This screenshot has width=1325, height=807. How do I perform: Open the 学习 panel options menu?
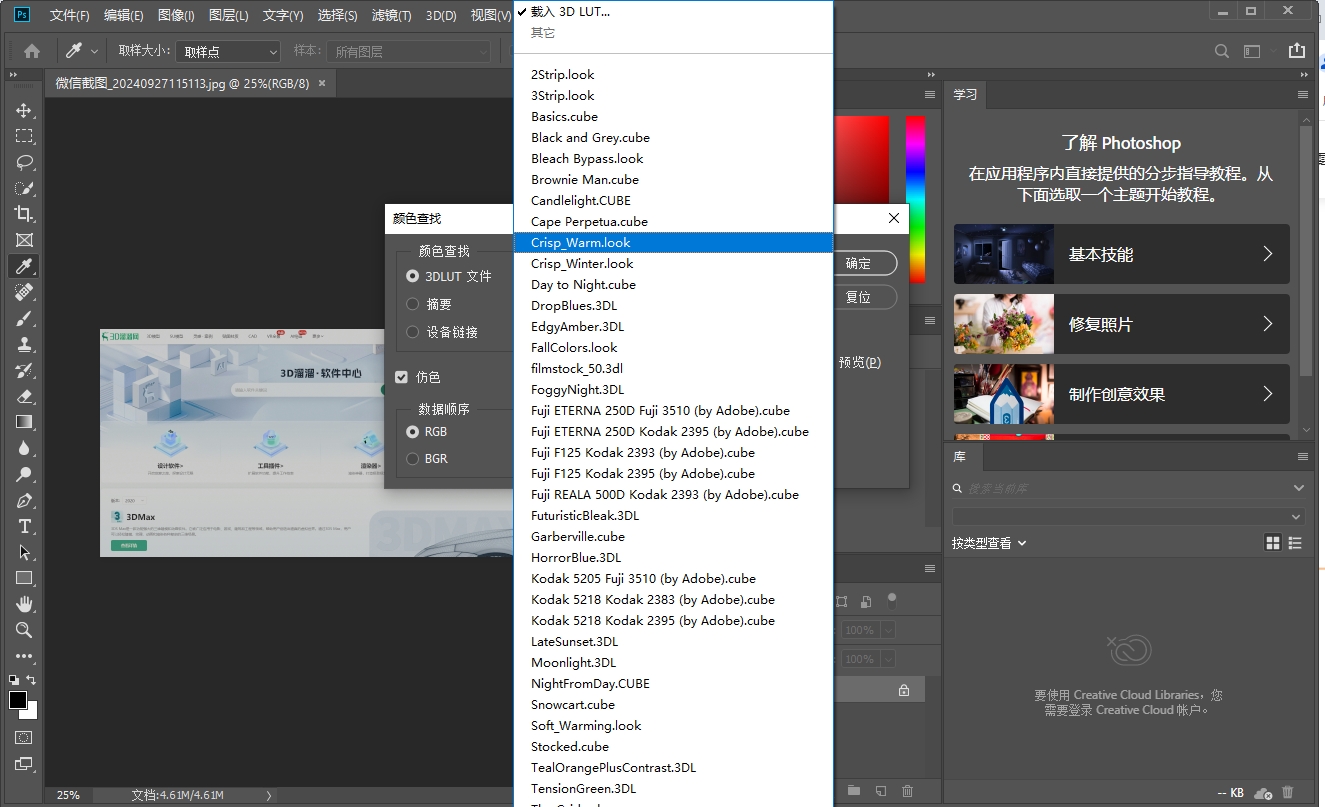click(1303, 95)
